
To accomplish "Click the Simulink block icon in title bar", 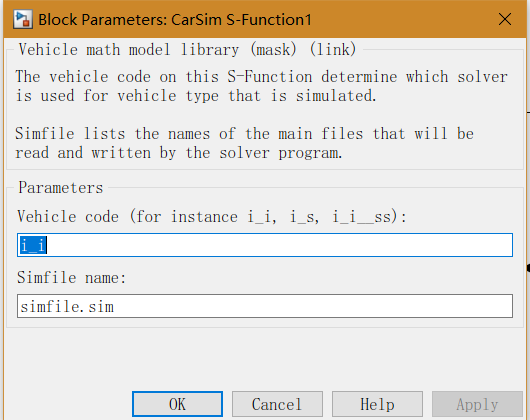I will 23,19.
